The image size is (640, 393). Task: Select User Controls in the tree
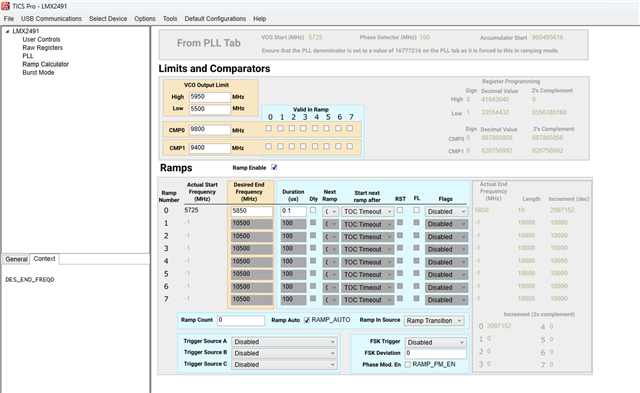[x=41, y=40]
